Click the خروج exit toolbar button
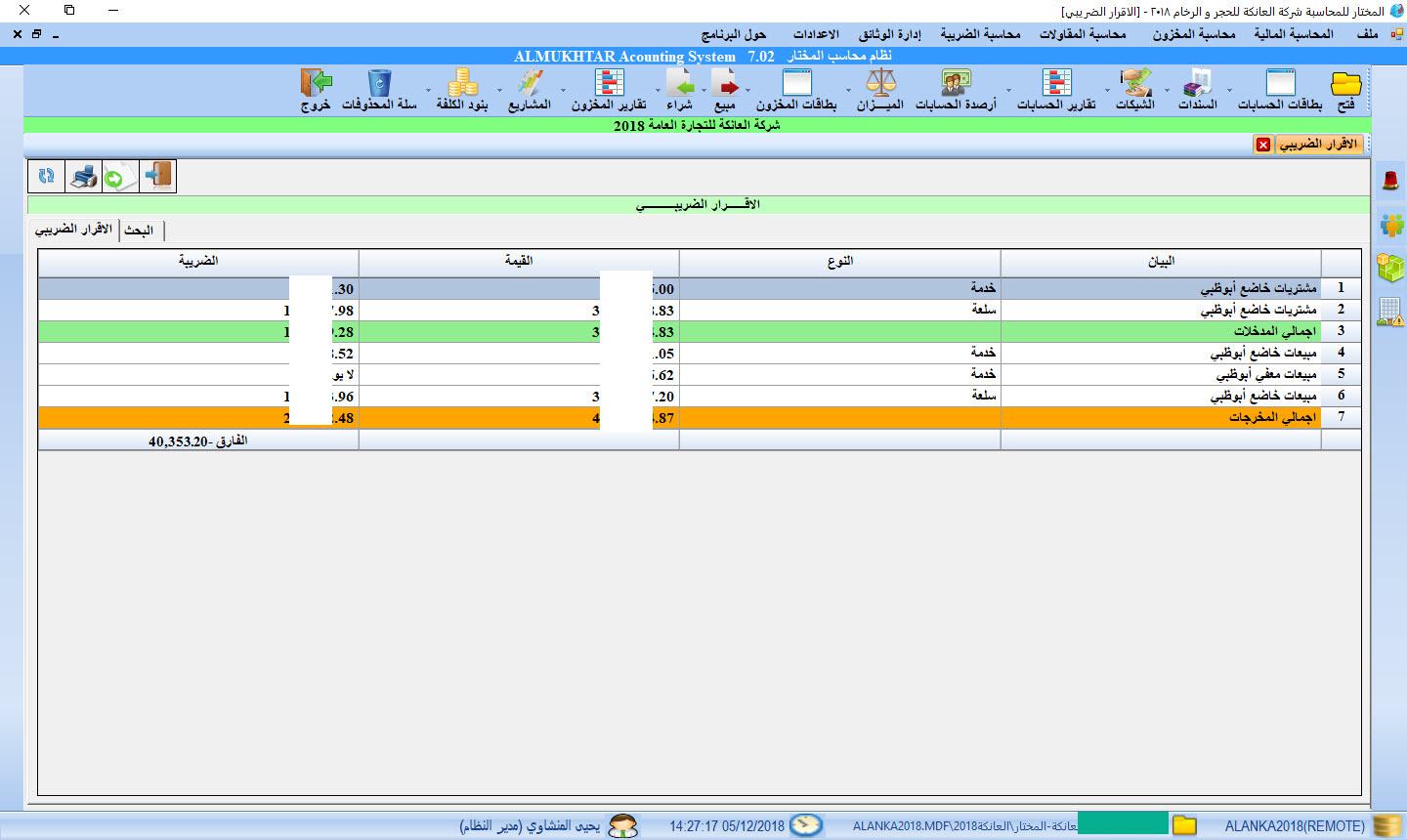Viewport: 1407px width, 840px height. point(316,90)
